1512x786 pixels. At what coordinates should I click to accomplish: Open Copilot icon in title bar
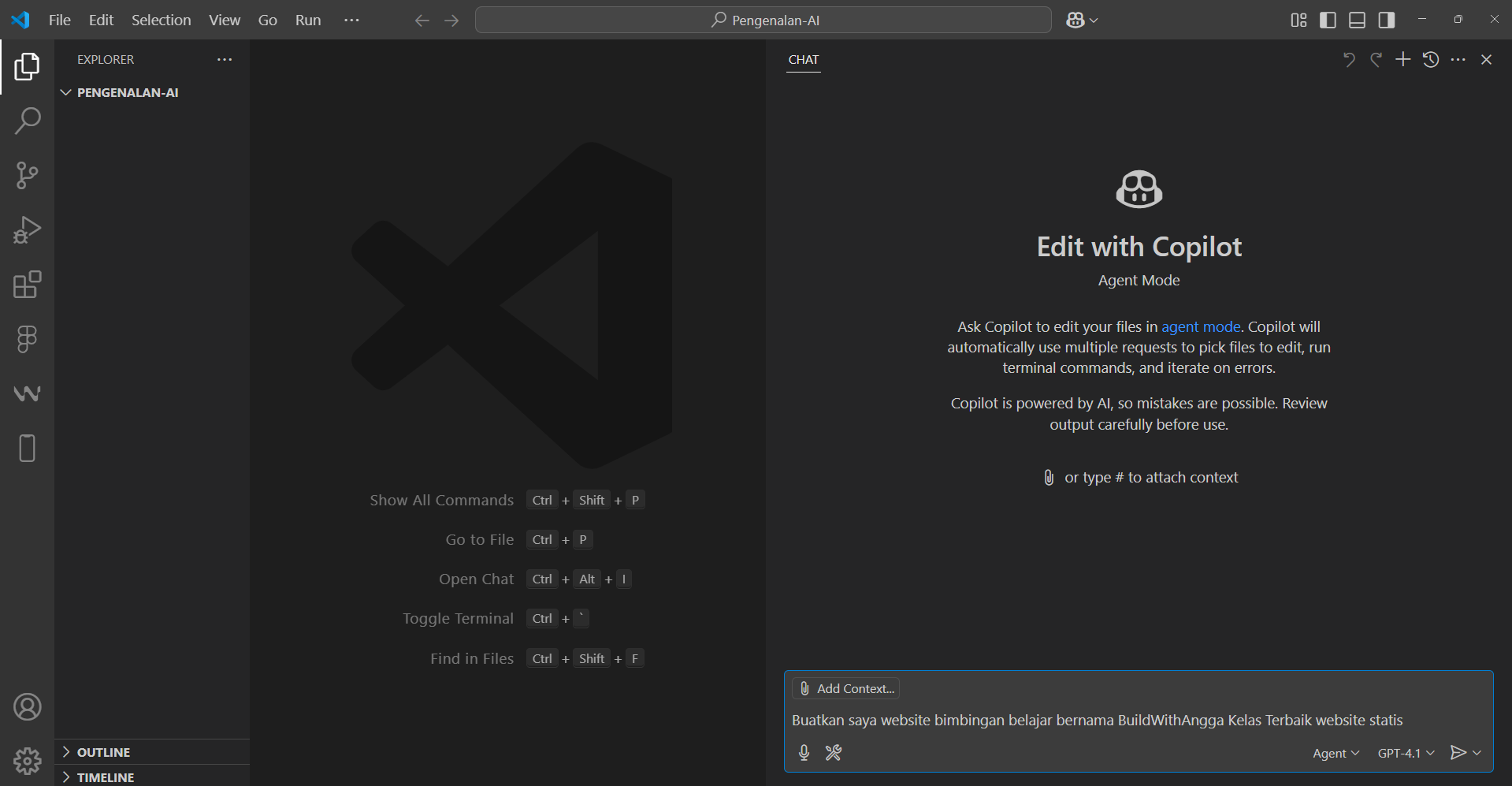coord(1075,20)
